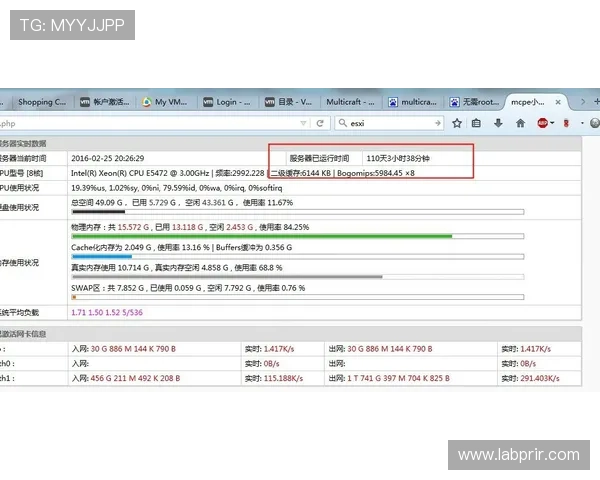Click the physical memory total 15.572 G
Image resolution: width=600 pixels, height=480 pixels.
click(x=135, y=227)
